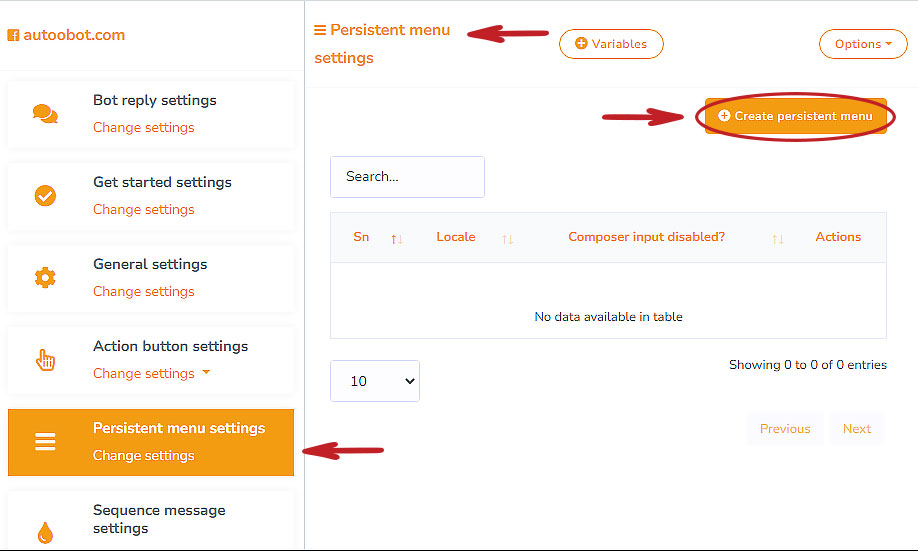This screenshot has width=918, height=551.
Task: Click Change settings under Bot reply settings
Action: point(144,127)
